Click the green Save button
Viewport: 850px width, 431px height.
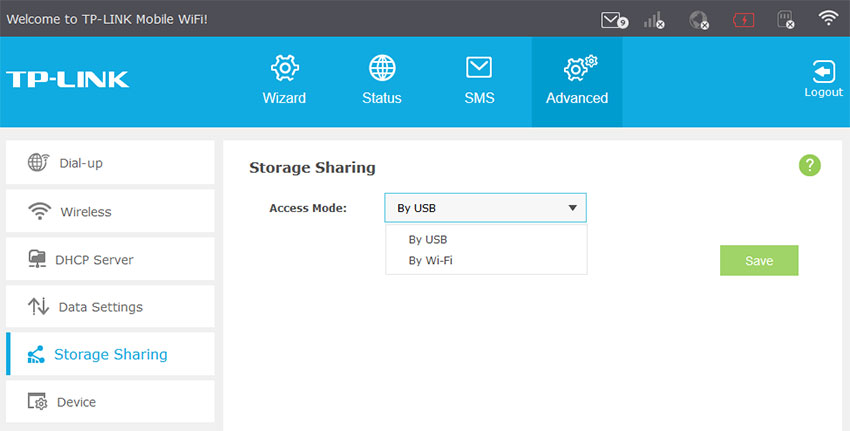coord(759,260)
